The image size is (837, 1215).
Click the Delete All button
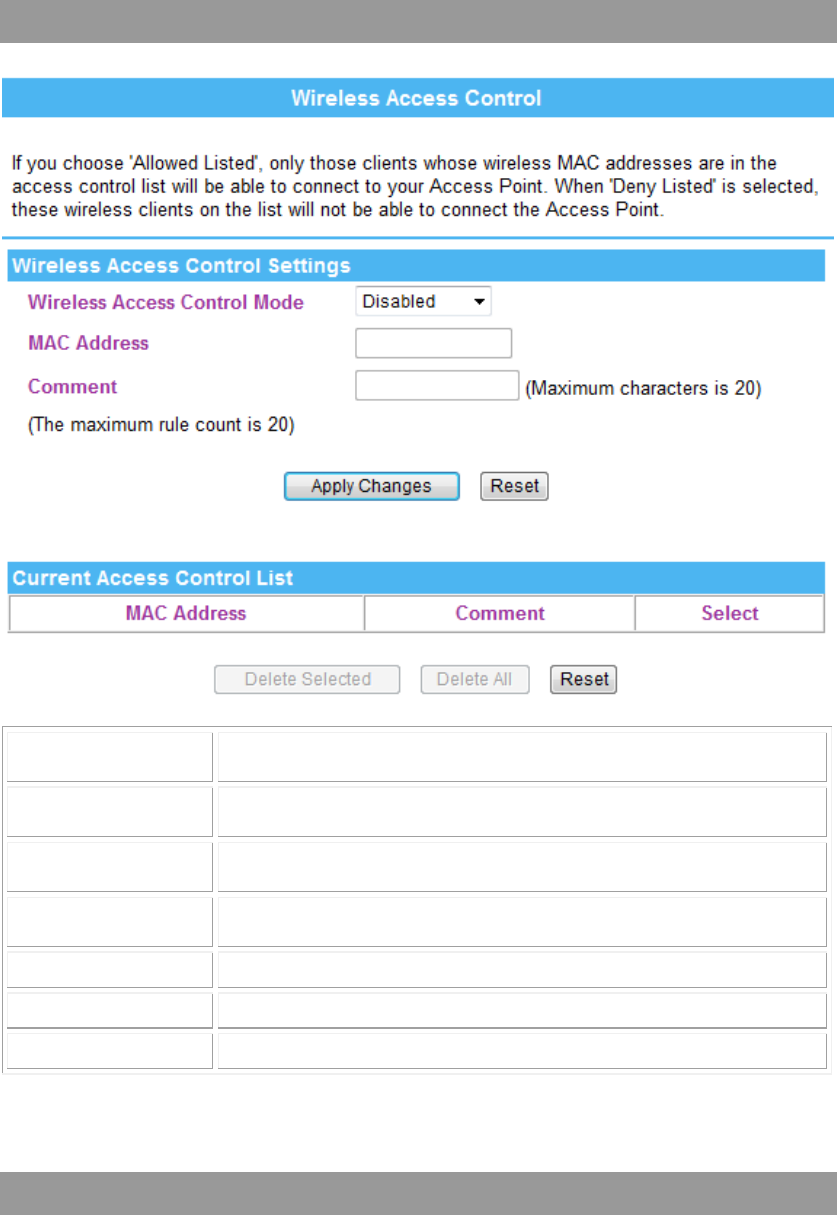click(x=475, y=679)
